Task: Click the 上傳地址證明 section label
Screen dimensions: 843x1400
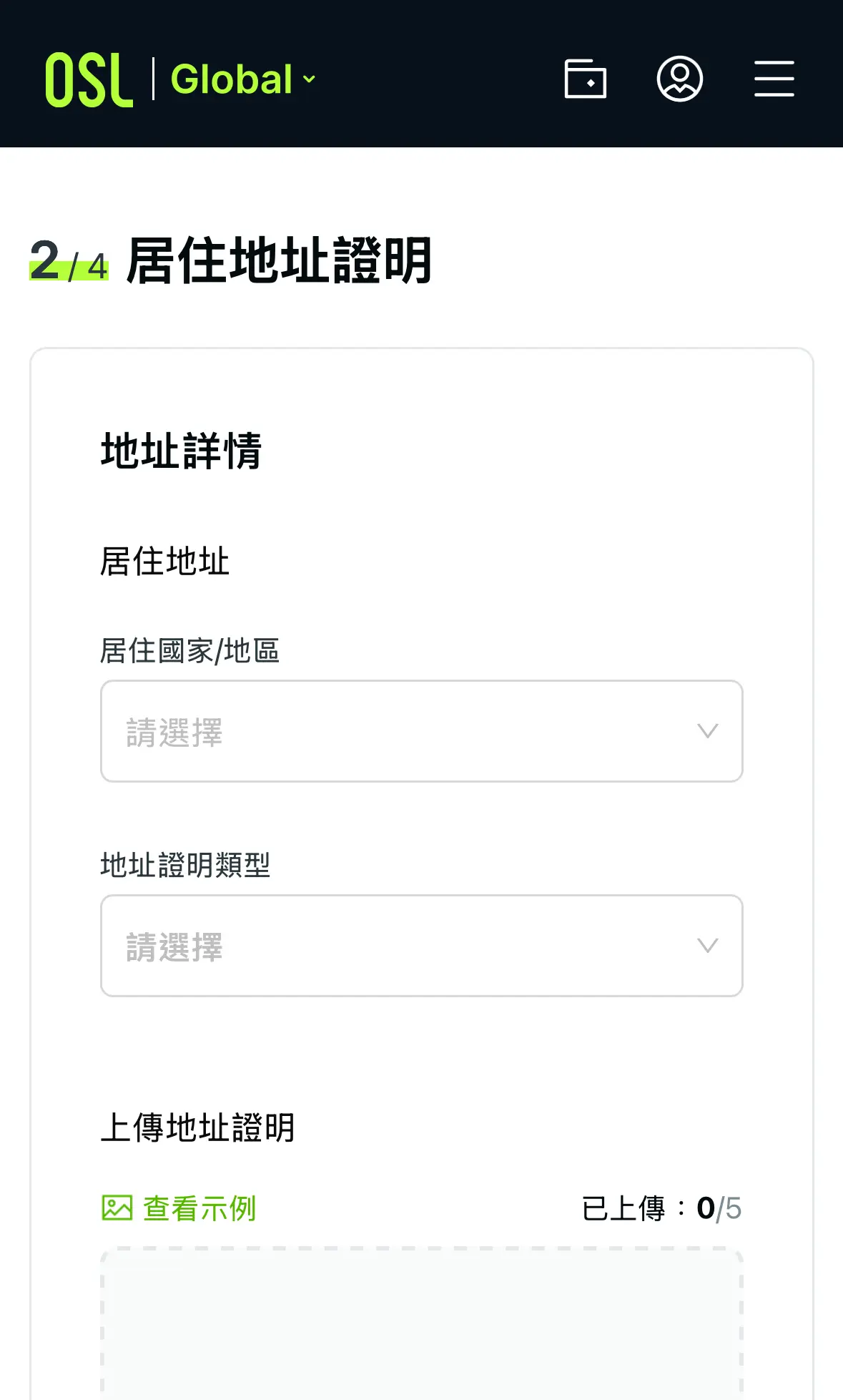Action: [x=197, y=1128]
